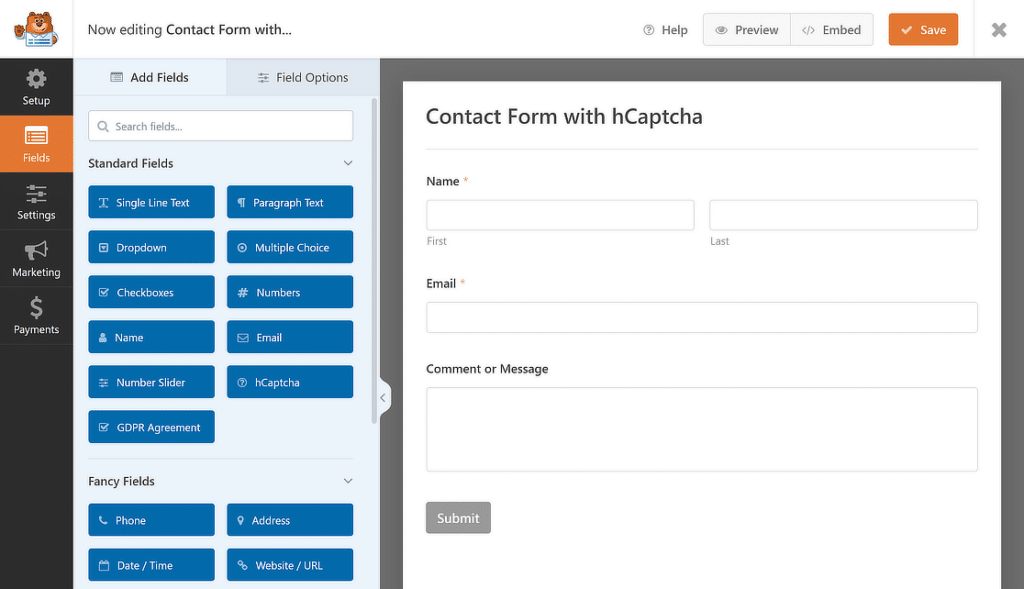
Task: Focus the Search fields input
Action: pyautogui.click(x=221, y=126)
